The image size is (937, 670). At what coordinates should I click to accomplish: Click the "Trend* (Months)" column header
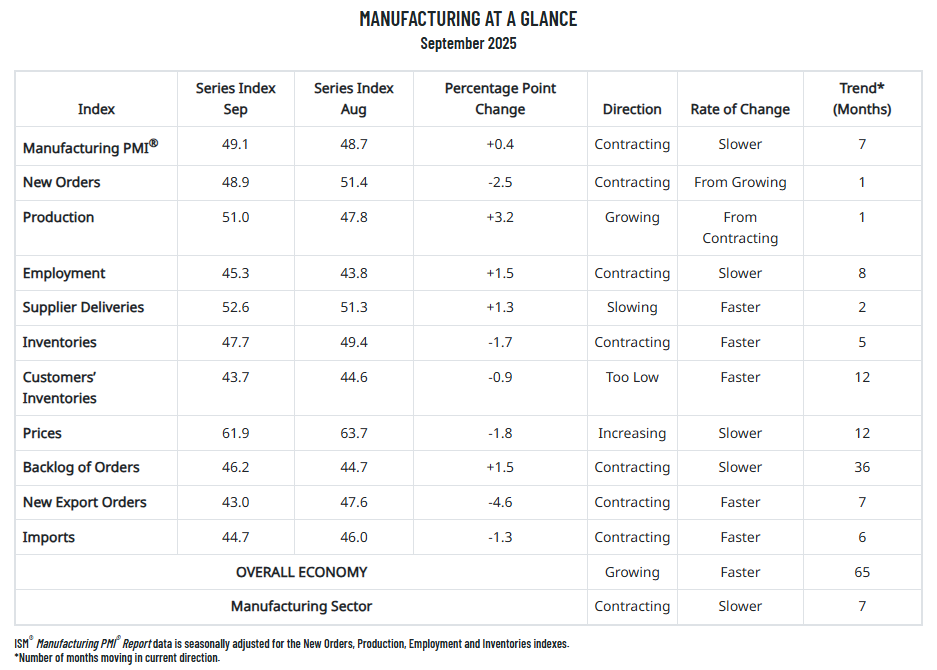(x=862, y=98)
